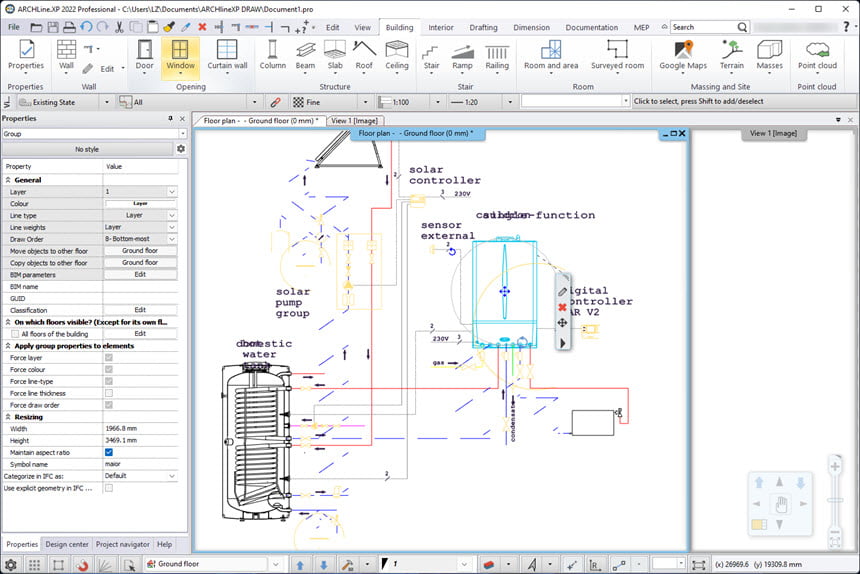This screenshot has width=860, height=574.
Task: Toggle Force line thickness checkbox
Action: [109, 393]
